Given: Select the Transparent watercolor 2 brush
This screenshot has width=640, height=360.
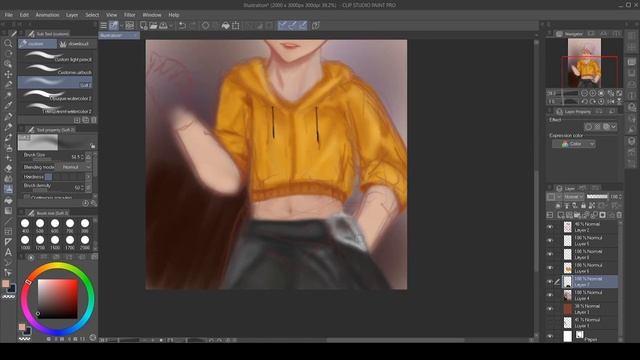Looking at the screenshot, I should [55, 109].
